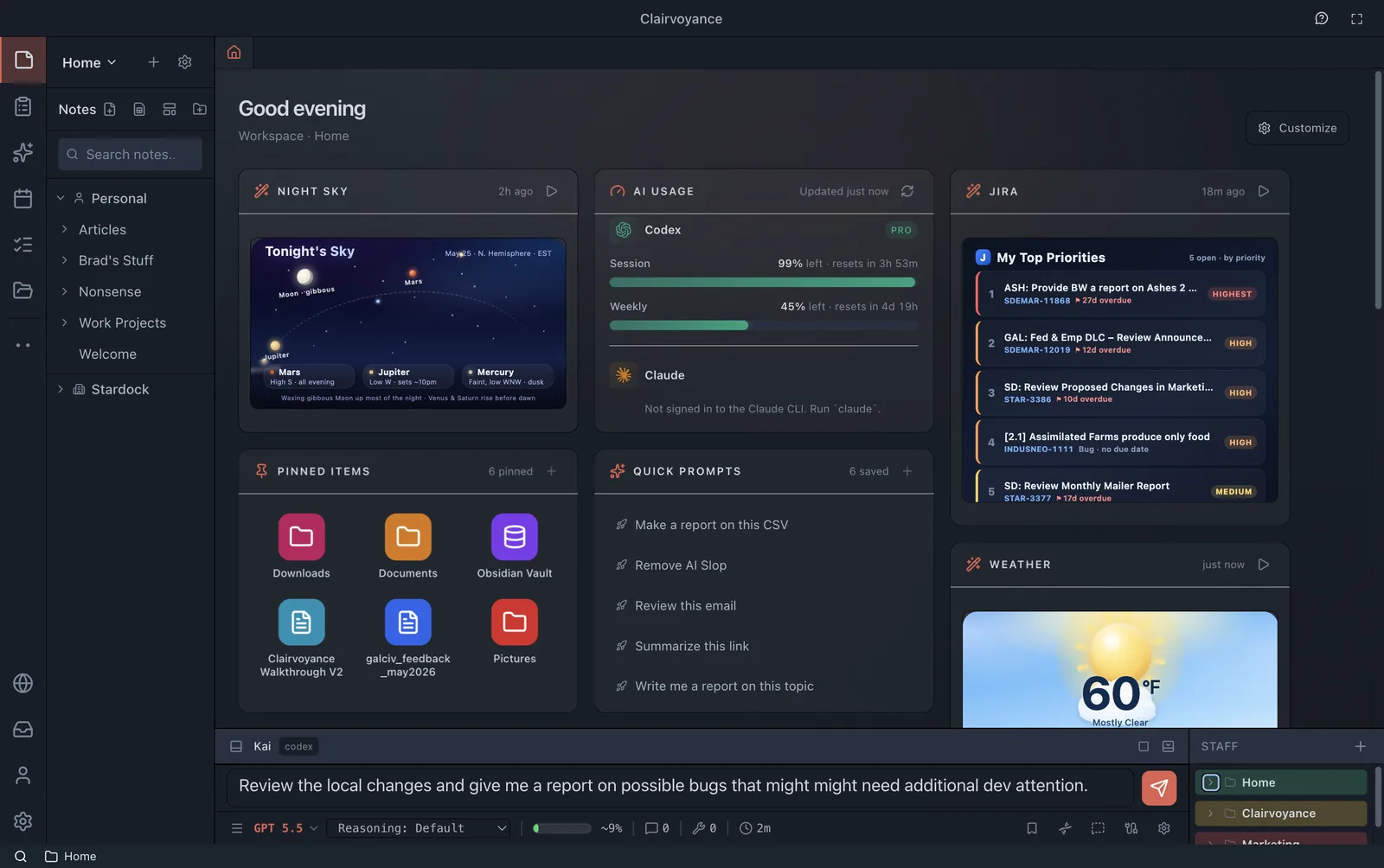Expand the Clairvoyance staff folder

tap(1210, 814)
